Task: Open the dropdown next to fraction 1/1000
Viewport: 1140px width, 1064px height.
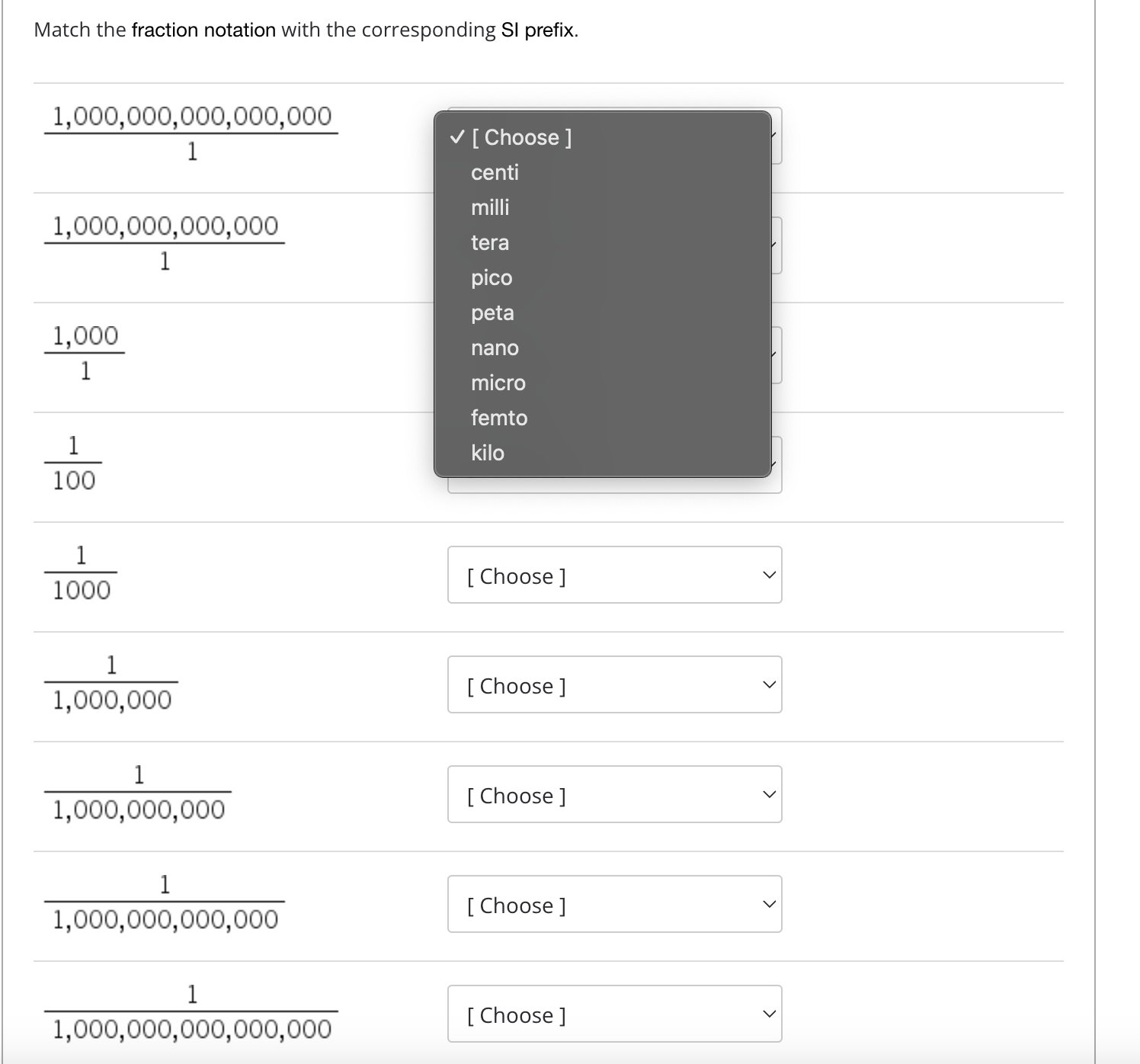Action: (614, 575)
